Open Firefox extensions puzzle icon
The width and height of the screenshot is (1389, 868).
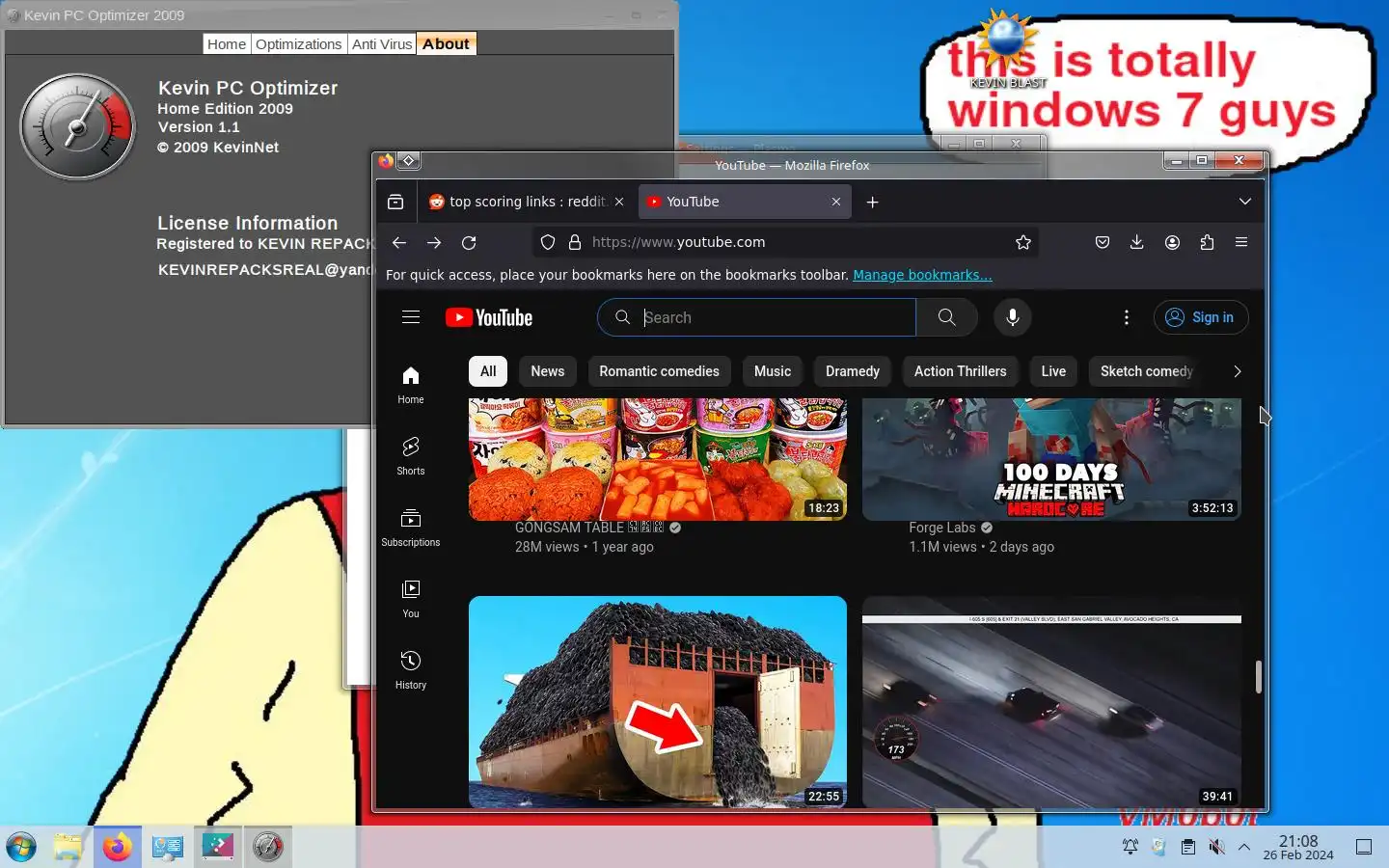1207,242
